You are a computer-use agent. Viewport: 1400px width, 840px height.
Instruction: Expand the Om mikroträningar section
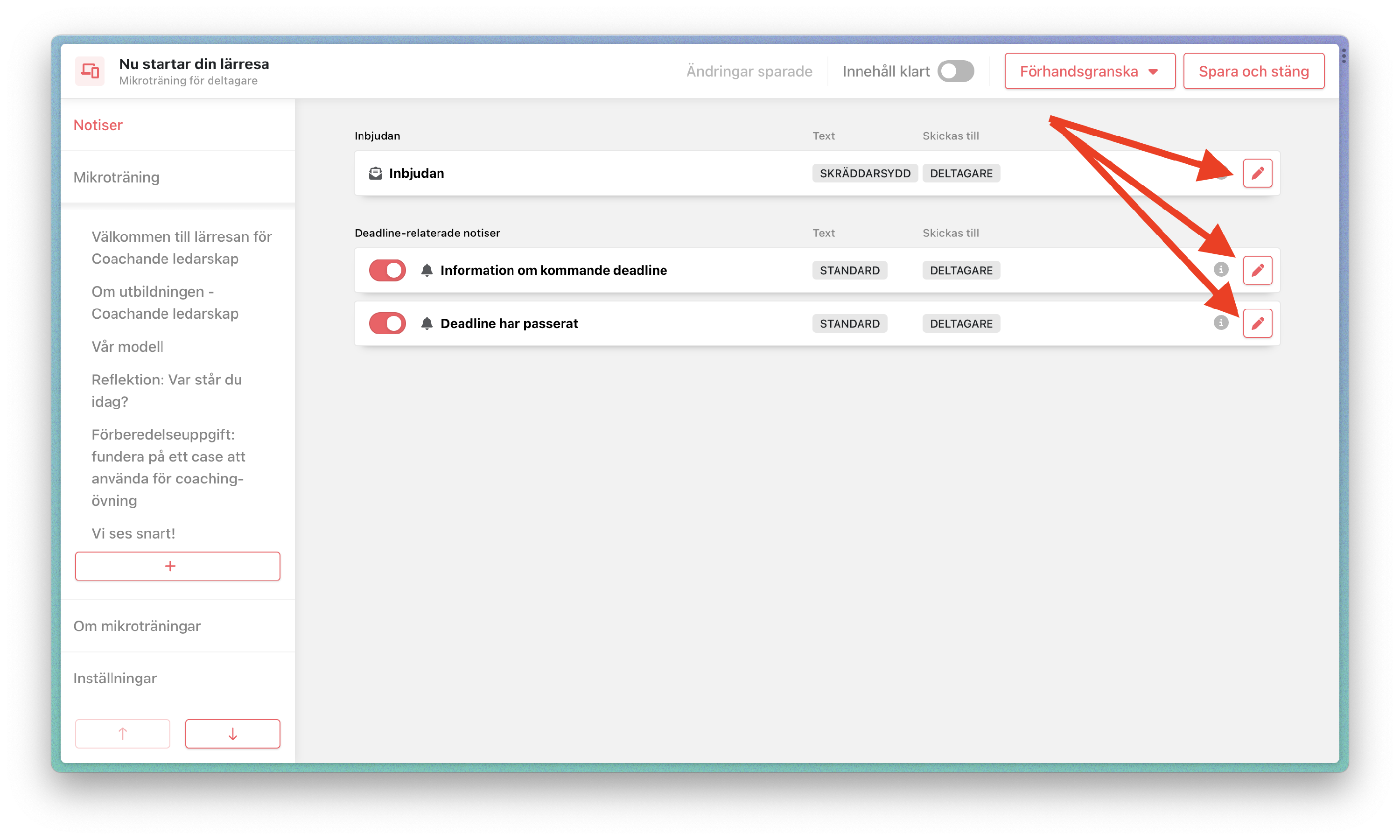pyautogui.click(x=137, y=626)
